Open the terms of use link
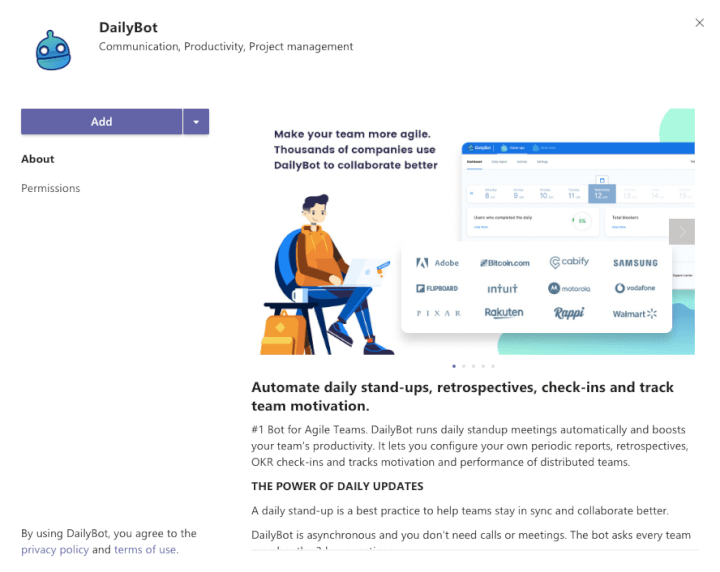 coord(145,550)
